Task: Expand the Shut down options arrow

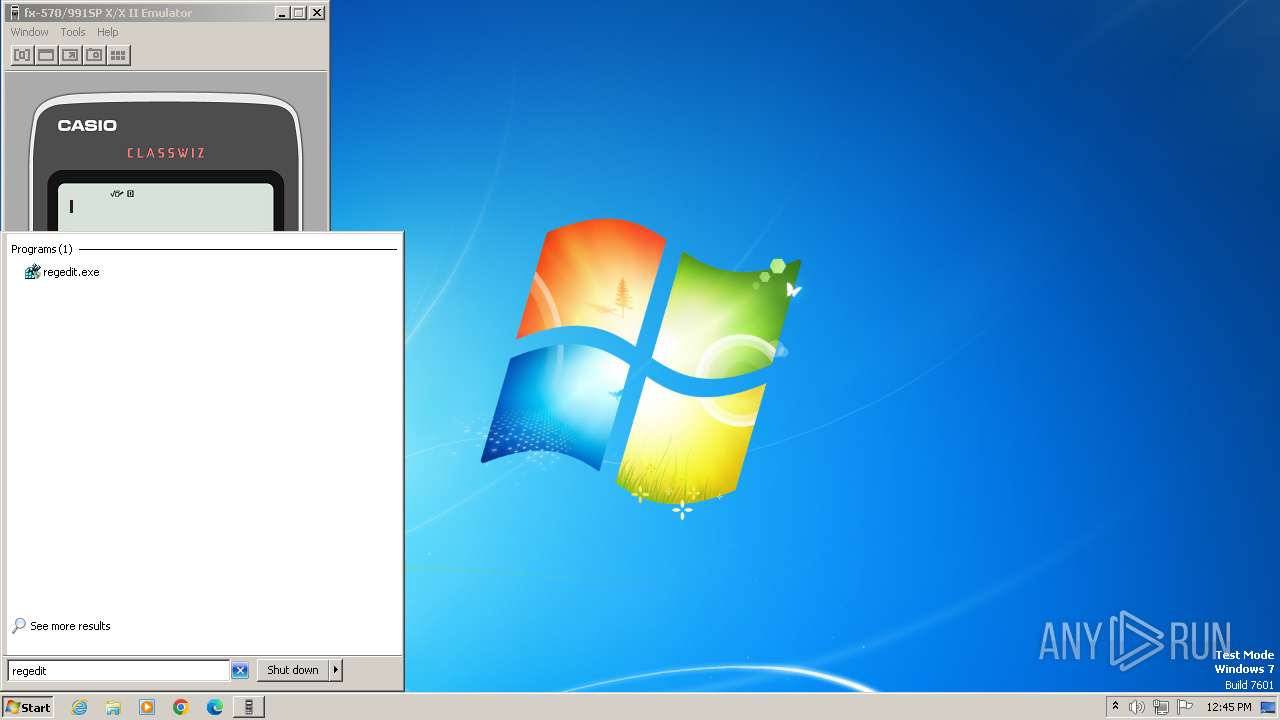Action: pyautogui.click(x=336, y=670)
